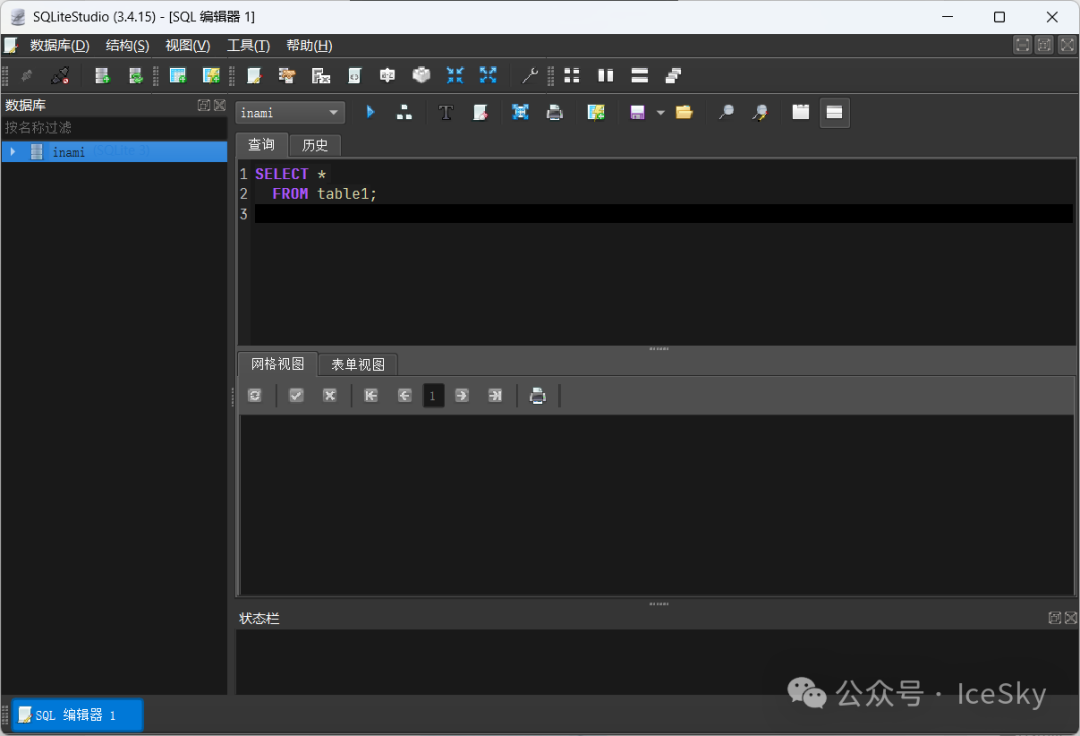Click the results printer icon

[538, 396]
